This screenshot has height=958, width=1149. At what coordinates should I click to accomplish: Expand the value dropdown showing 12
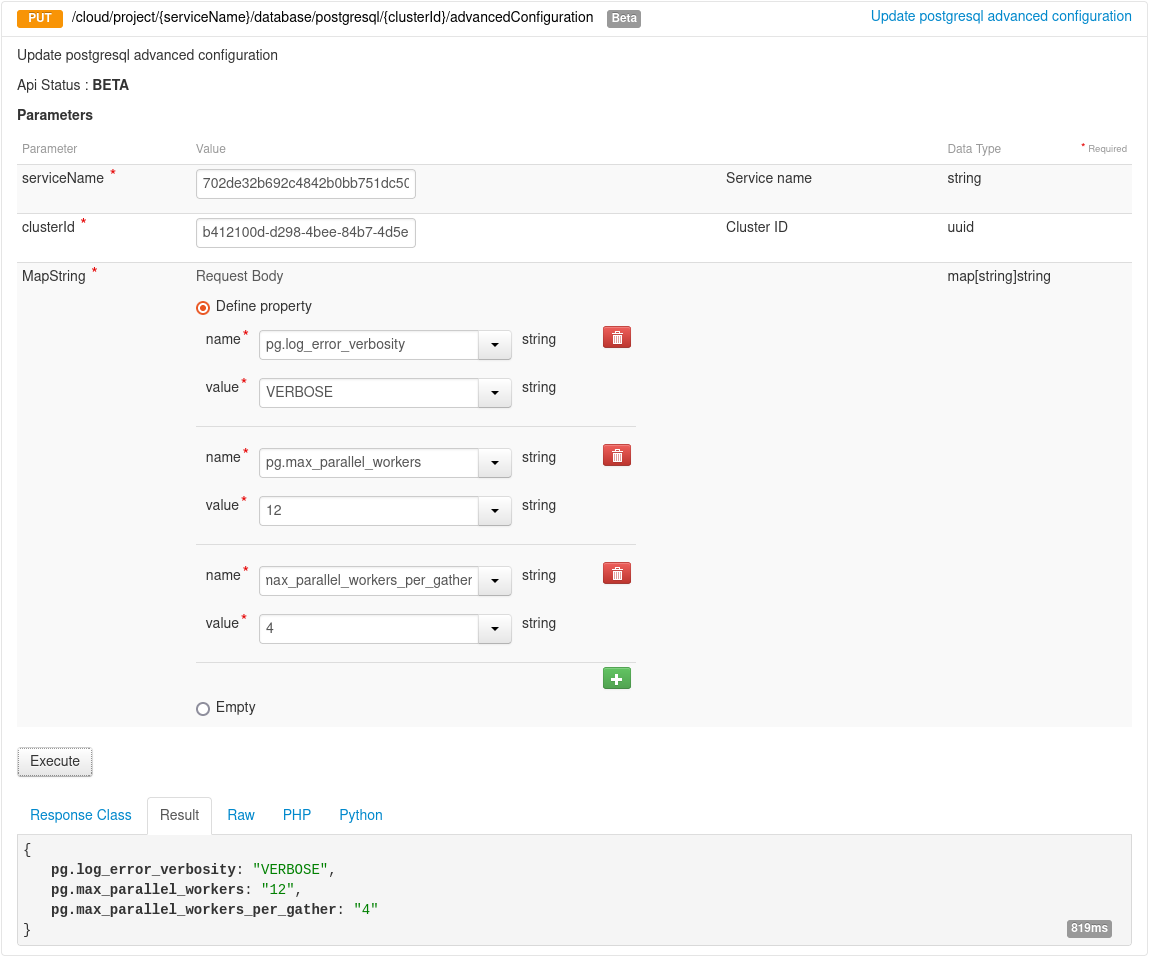pos(494,510)
